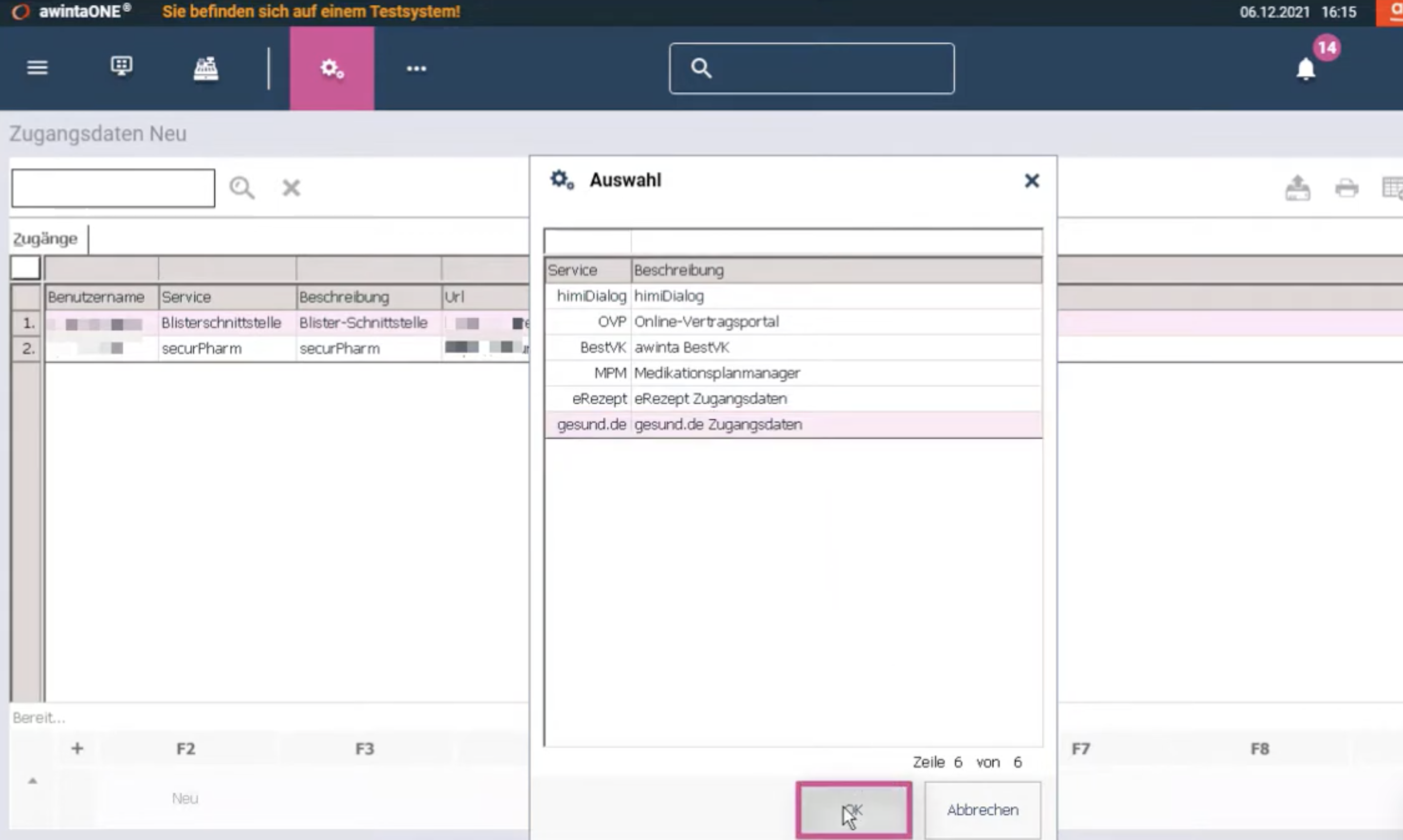Tick the select-all box above row numbers
The image size is (1403, 840).
pyautogui.click(x=25, y=268)
